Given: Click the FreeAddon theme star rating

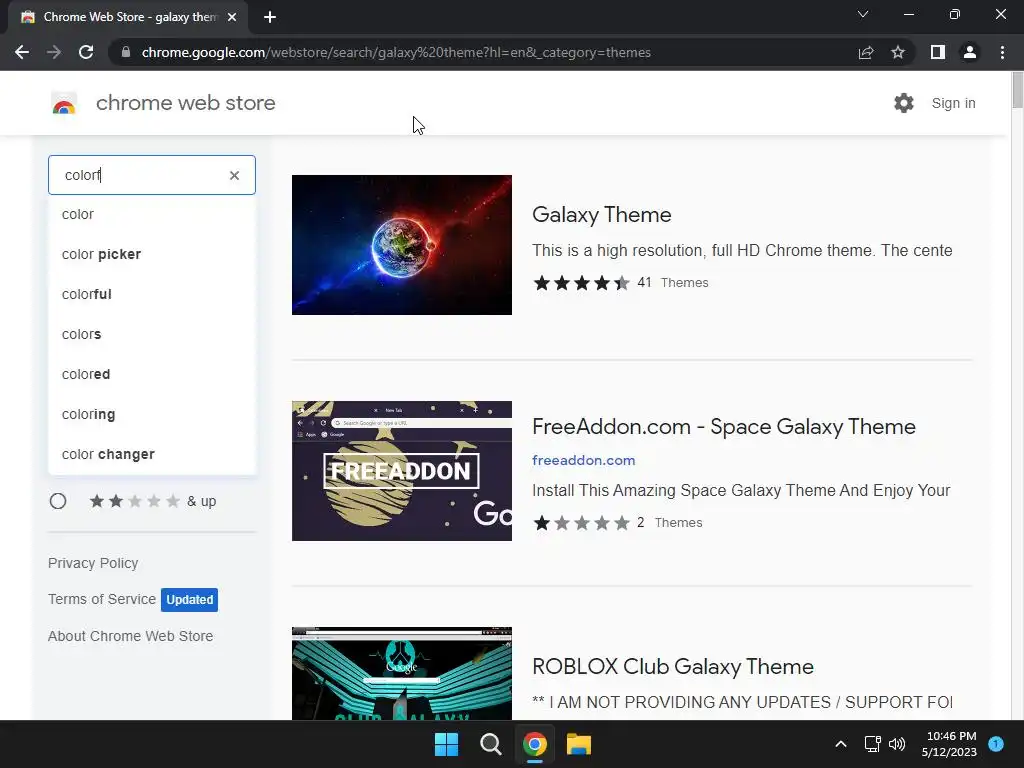Looking at the screenshot, I should click(x=581, y=523).
